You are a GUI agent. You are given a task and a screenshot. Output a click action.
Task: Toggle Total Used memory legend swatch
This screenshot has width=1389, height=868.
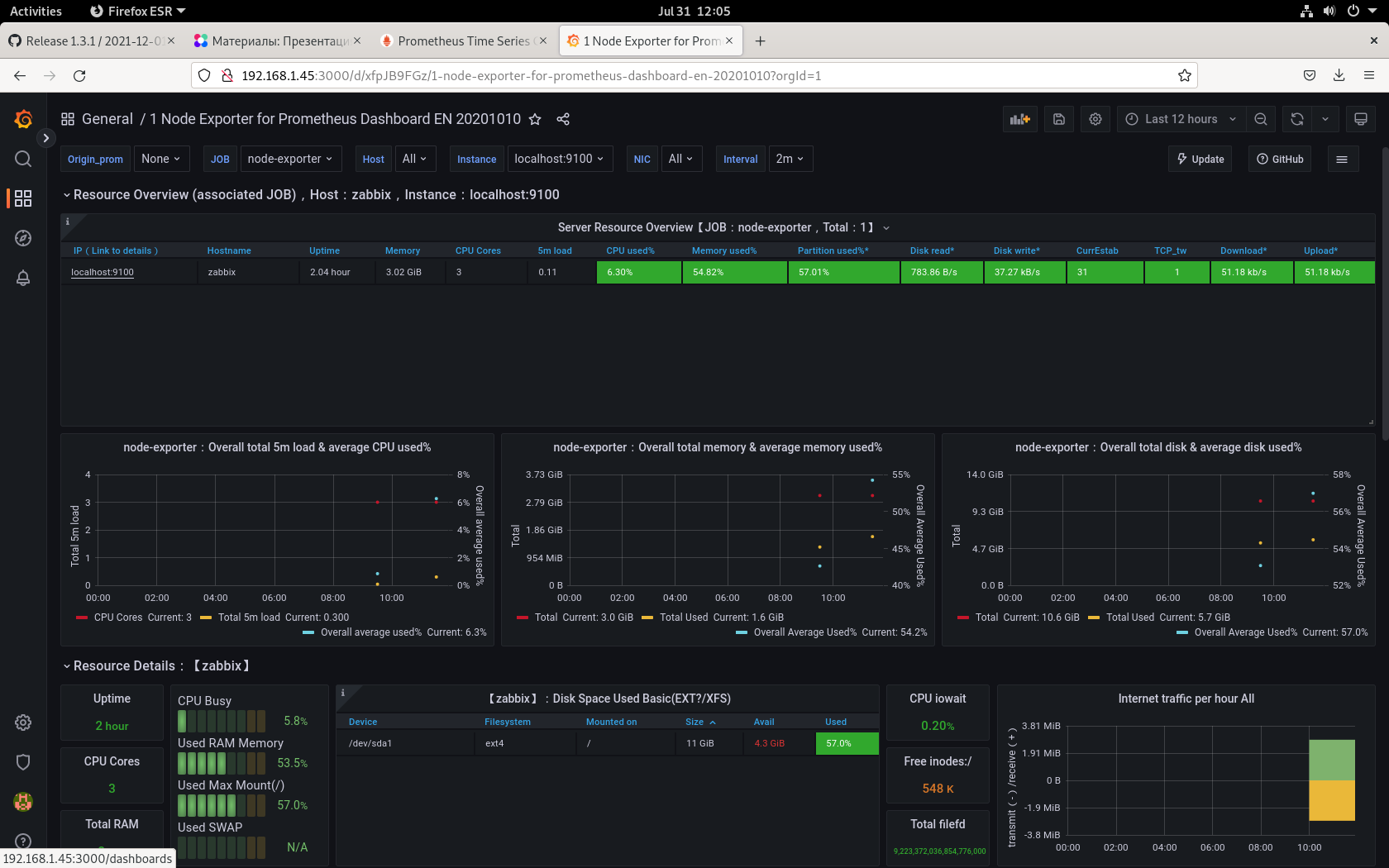coord(647,618)
